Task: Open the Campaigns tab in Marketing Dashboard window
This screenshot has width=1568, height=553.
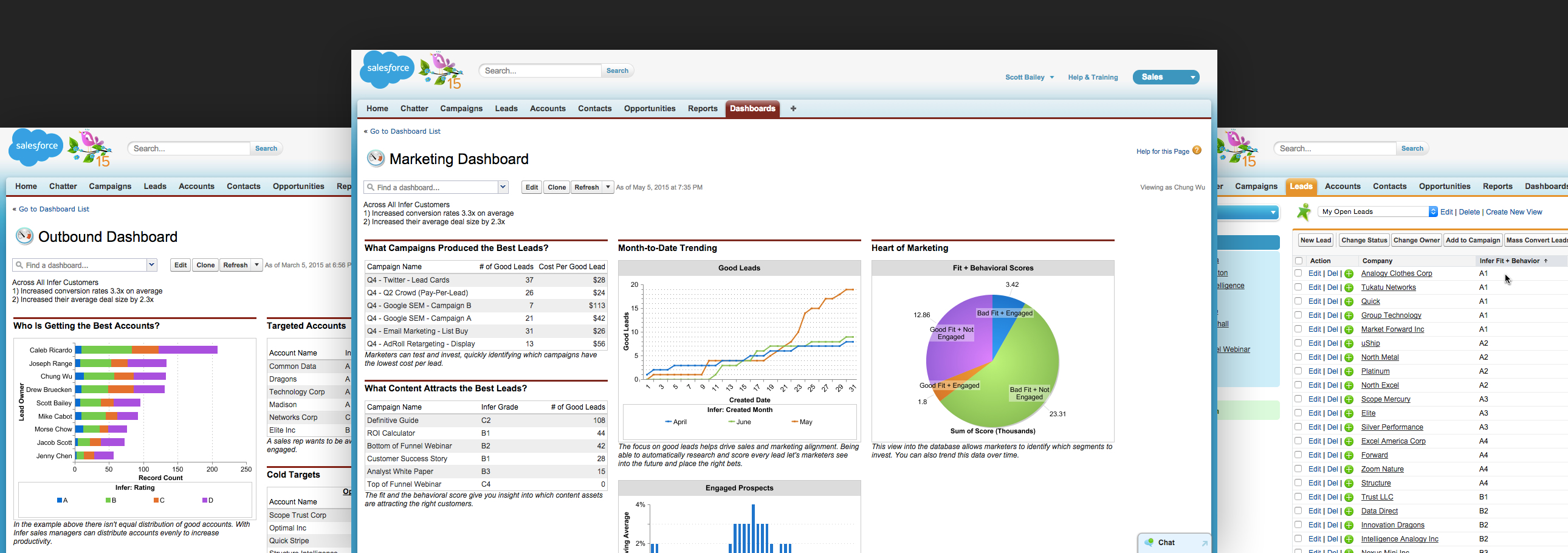Action: 461,109
